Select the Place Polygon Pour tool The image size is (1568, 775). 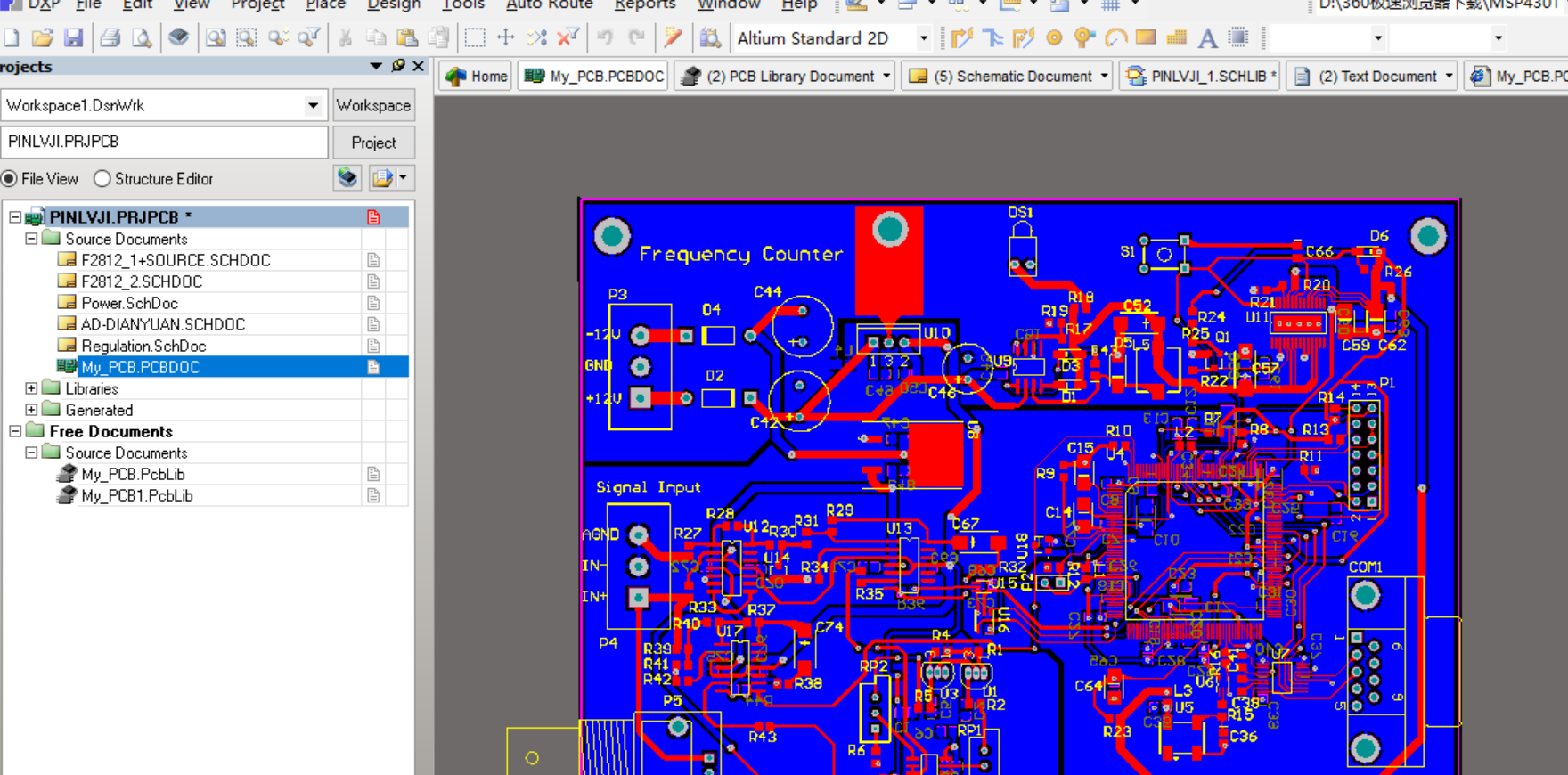pyautogui.click(x=1177, y=38)
